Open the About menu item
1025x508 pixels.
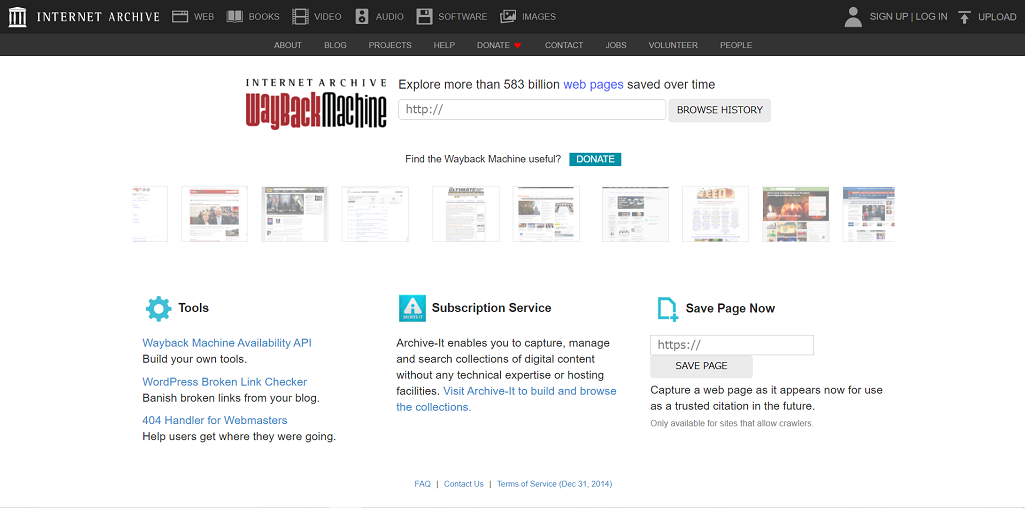pos(288,45)
